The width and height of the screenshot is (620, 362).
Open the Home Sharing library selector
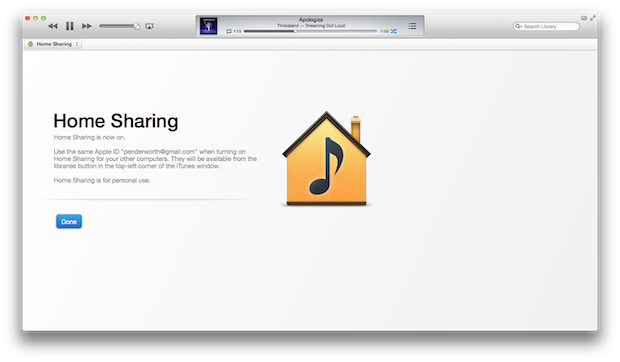[x=53, y=44]
